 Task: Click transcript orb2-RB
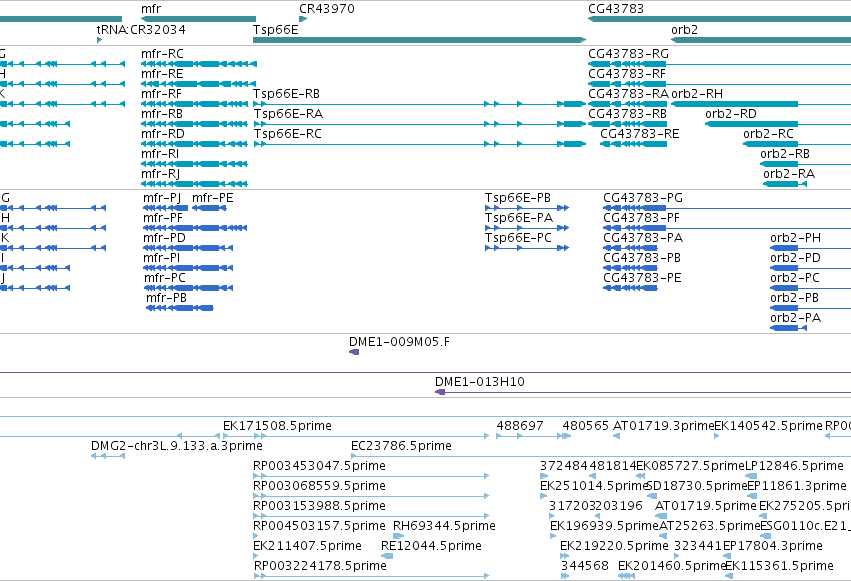pyautogui.click(x=805, y=164)
